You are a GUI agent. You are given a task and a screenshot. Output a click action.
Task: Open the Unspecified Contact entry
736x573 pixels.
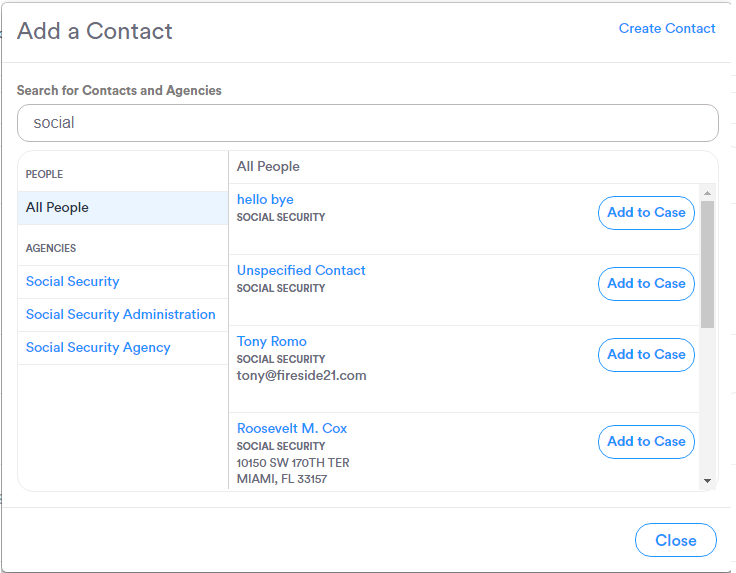301,271
